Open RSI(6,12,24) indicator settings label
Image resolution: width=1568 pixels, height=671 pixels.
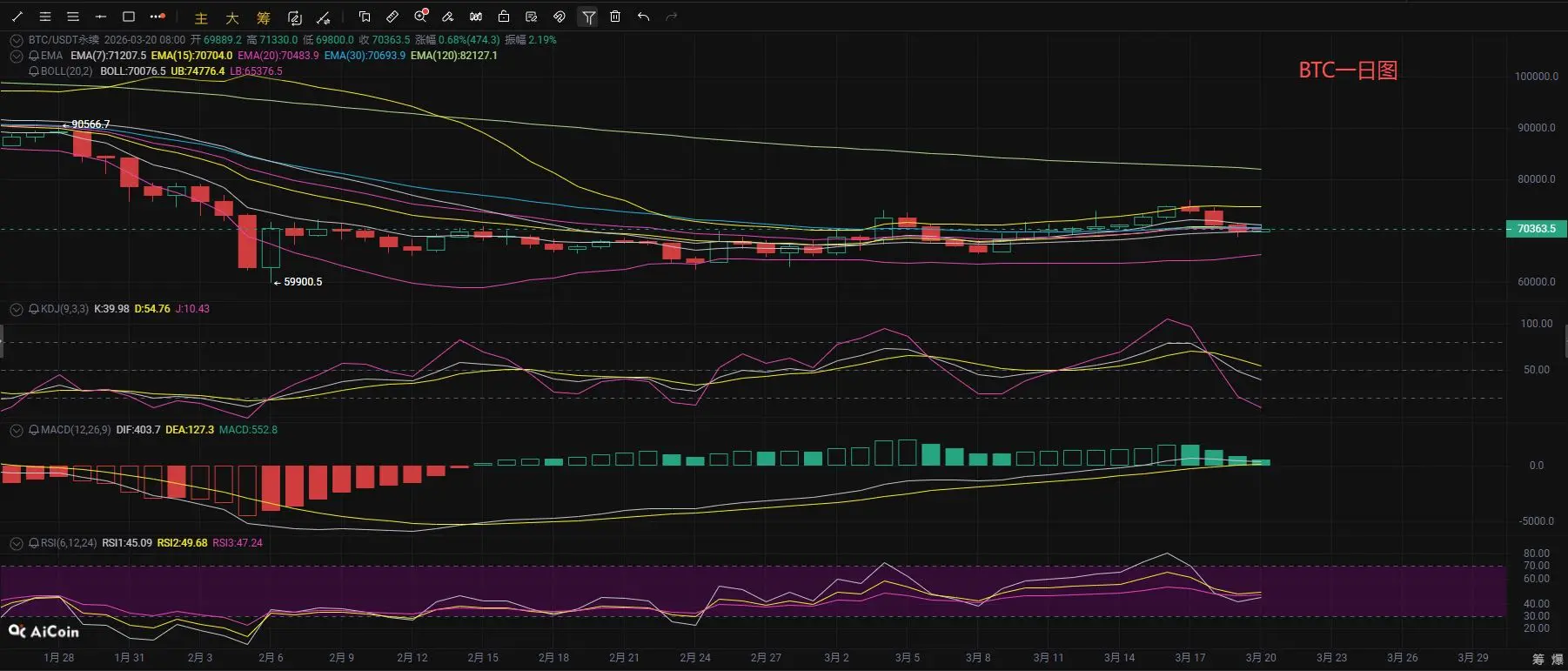coord(69,543)
